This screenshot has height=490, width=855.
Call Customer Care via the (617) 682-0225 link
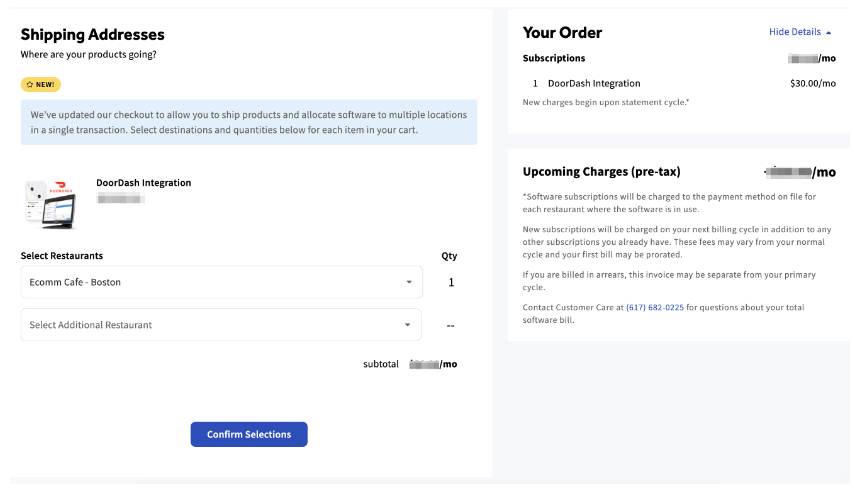coord(655,307)
